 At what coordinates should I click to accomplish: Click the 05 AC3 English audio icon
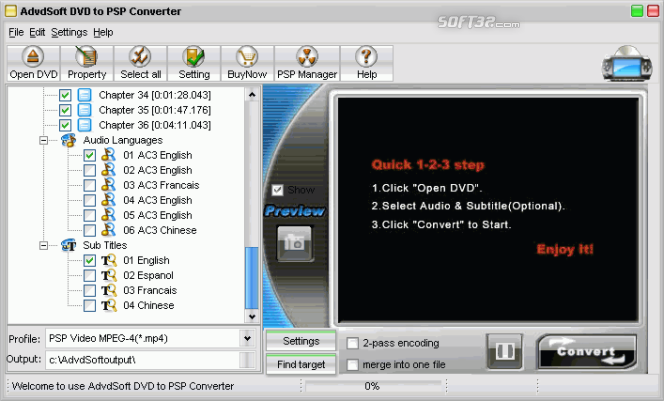click(108, 215)
